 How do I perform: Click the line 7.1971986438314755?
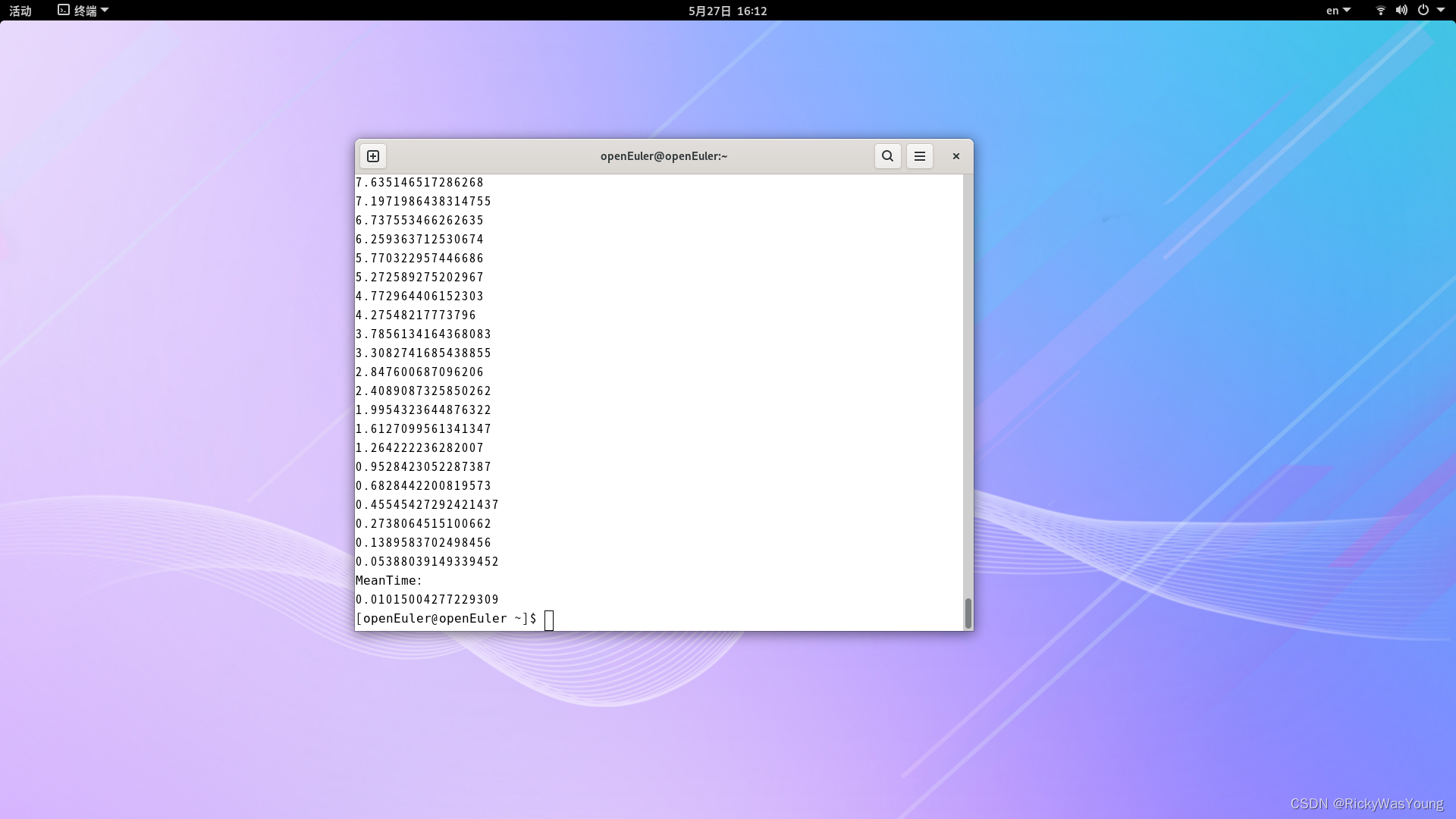pos(423,201)
